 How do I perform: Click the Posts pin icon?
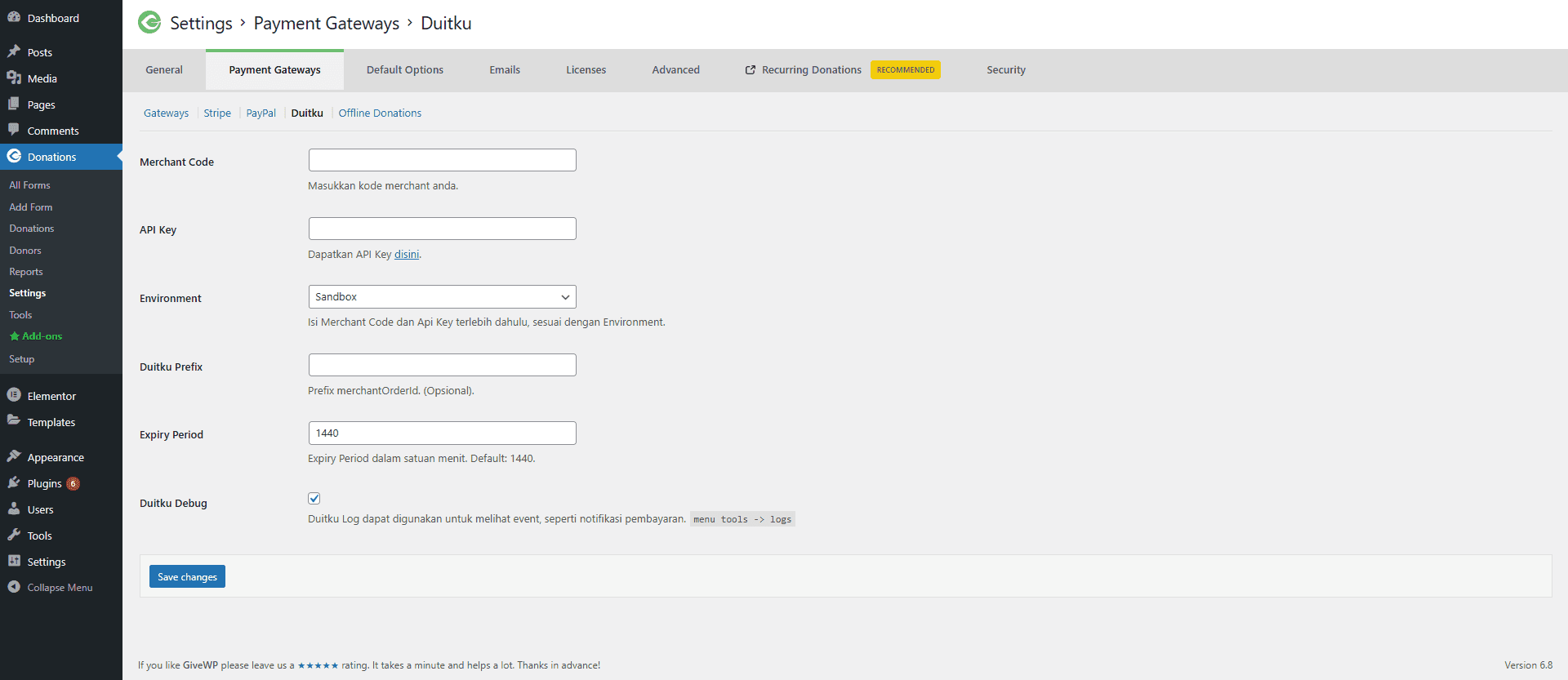pos(14,51)
